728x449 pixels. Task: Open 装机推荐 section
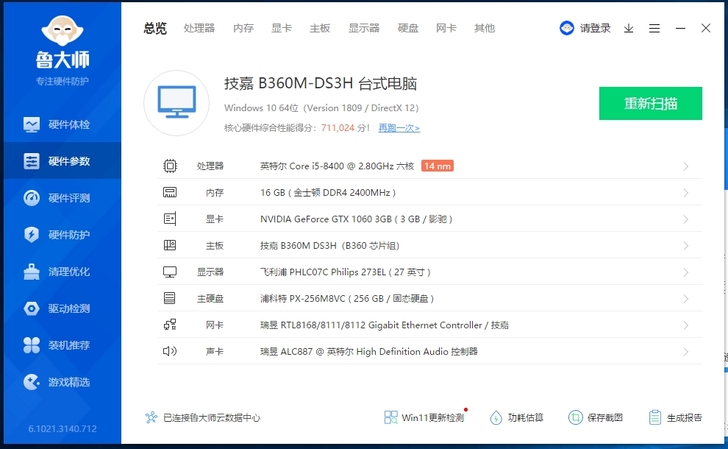[62, 345]
